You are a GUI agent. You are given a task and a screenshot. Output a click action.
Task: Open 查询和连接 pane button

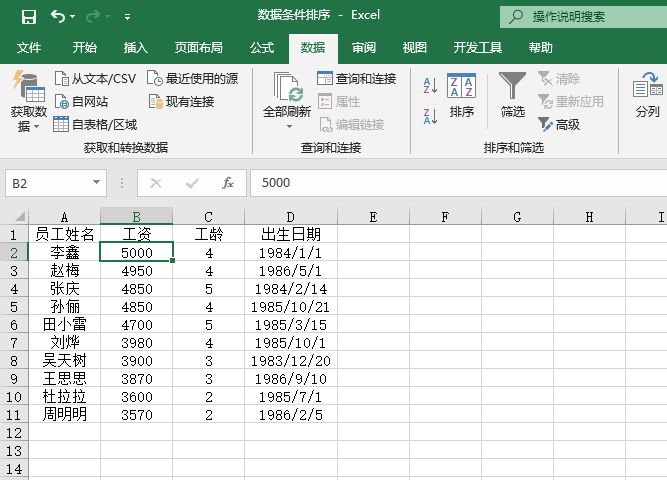[357, 79]
